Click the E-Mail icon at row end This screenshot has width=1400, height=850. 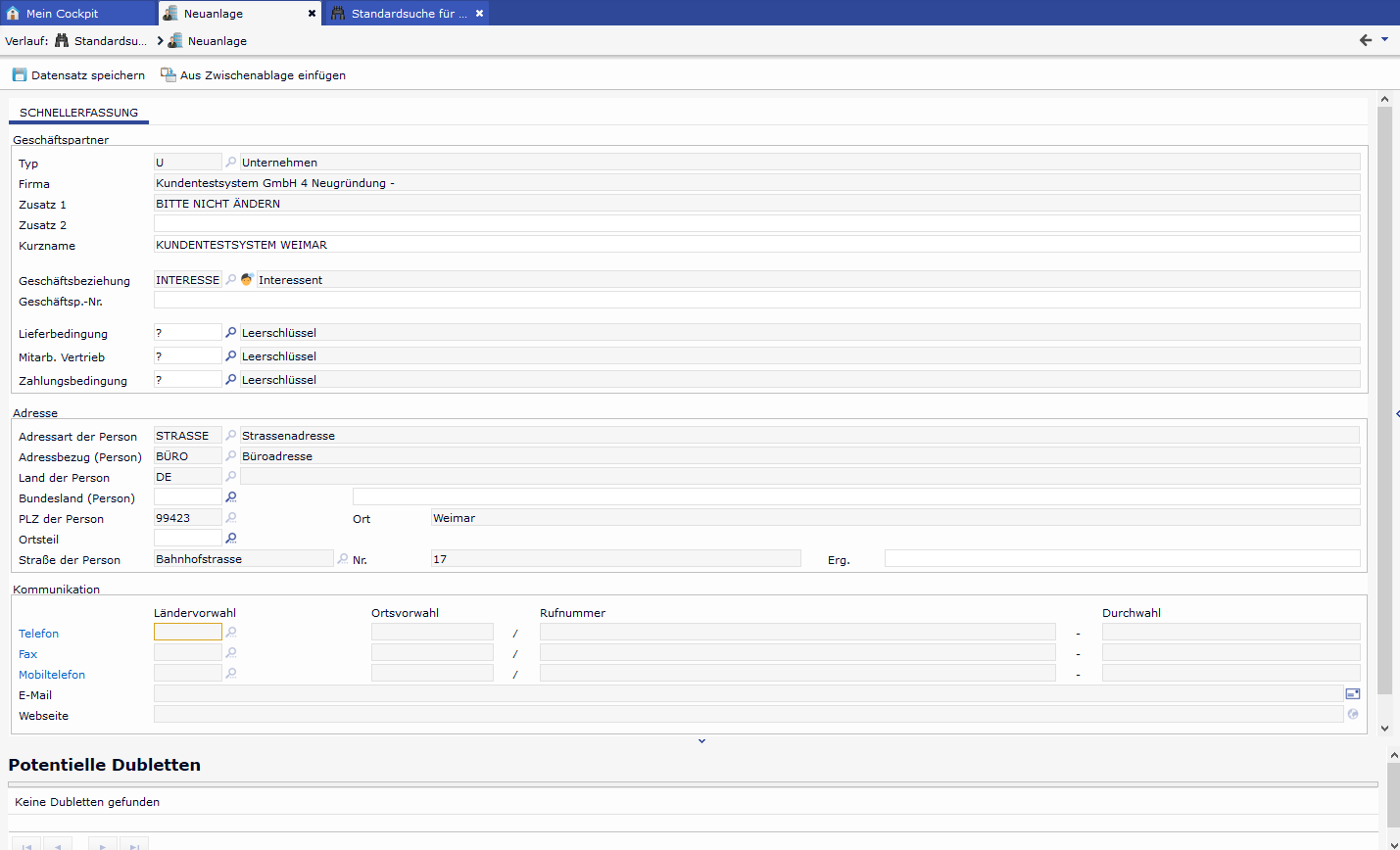pyautogui.click(x=1352, y=694)
